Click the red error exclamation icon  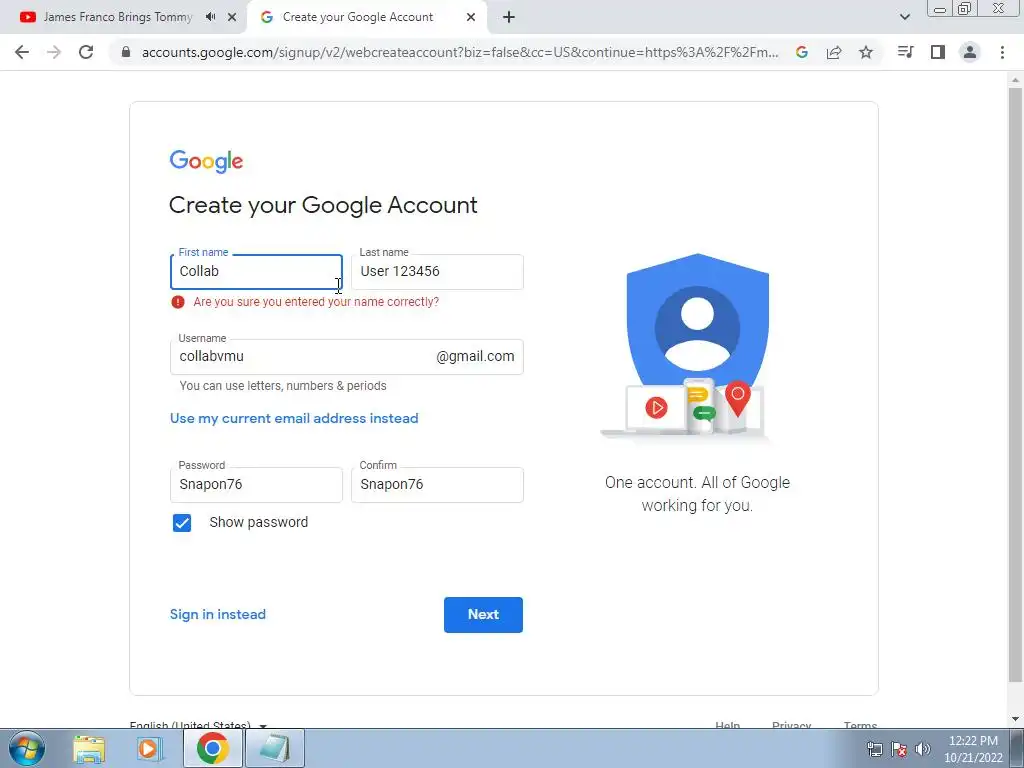pyautogui.click(x=178, y=302)
